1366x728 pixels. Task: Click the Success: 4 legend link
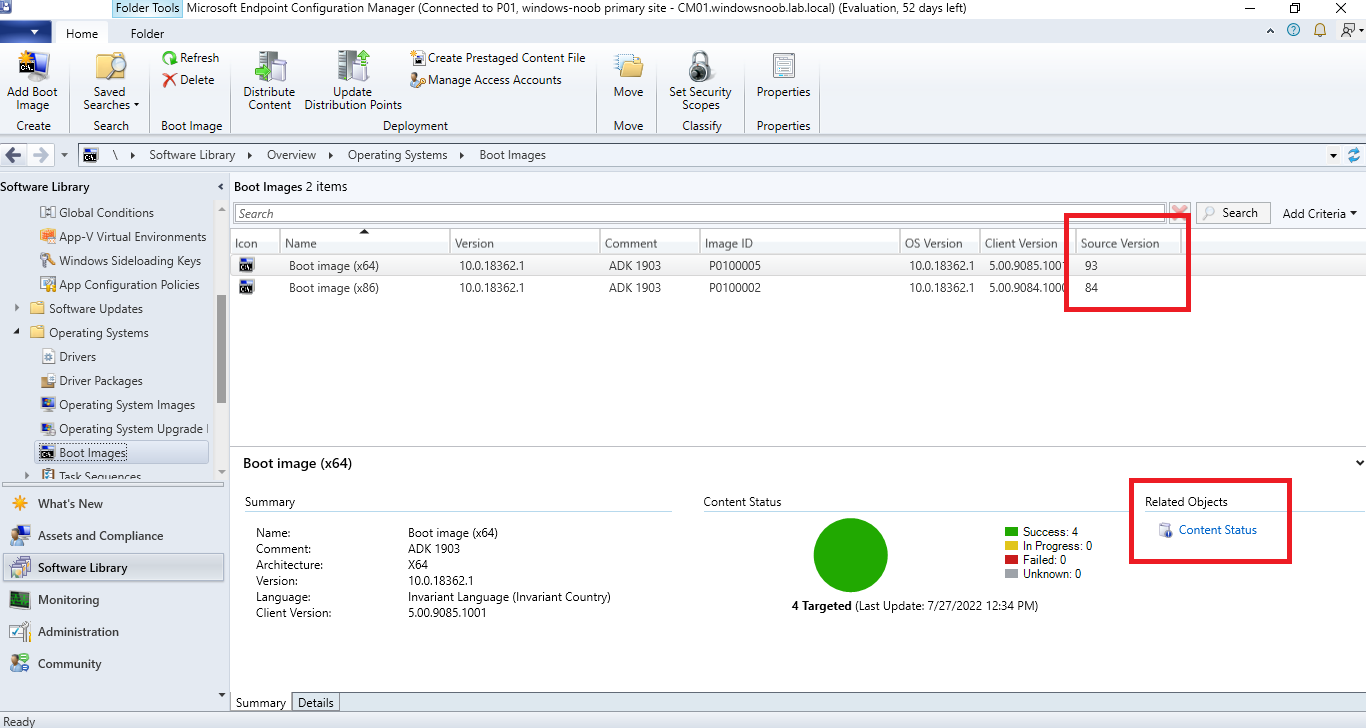pos(1050,532)
